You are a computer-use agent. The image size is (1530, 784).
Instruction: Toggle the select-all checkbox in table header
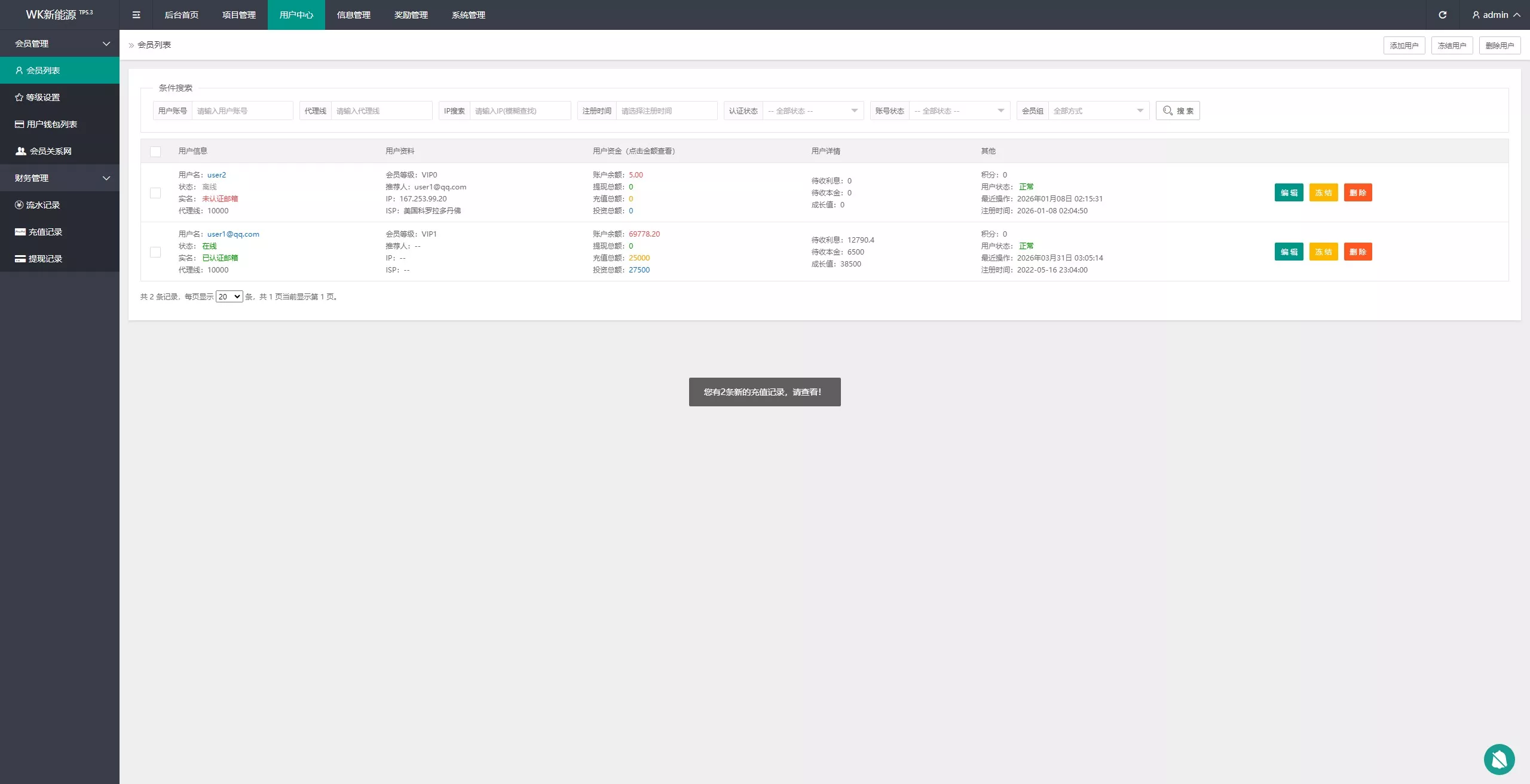pos(155,152)
